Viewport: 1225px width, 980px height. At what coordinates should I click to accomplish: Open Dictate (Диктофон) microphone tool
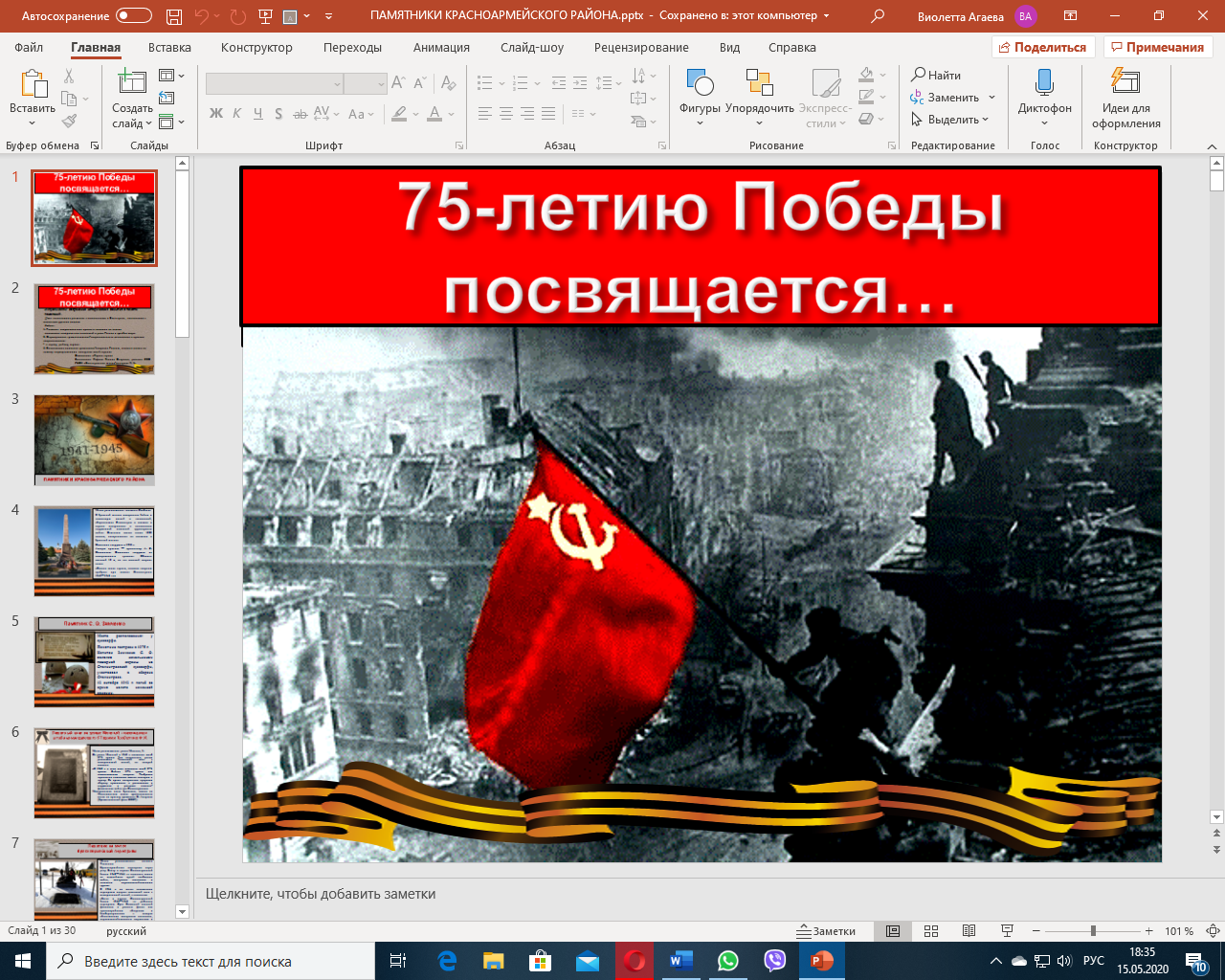[x=1044, y=84]
